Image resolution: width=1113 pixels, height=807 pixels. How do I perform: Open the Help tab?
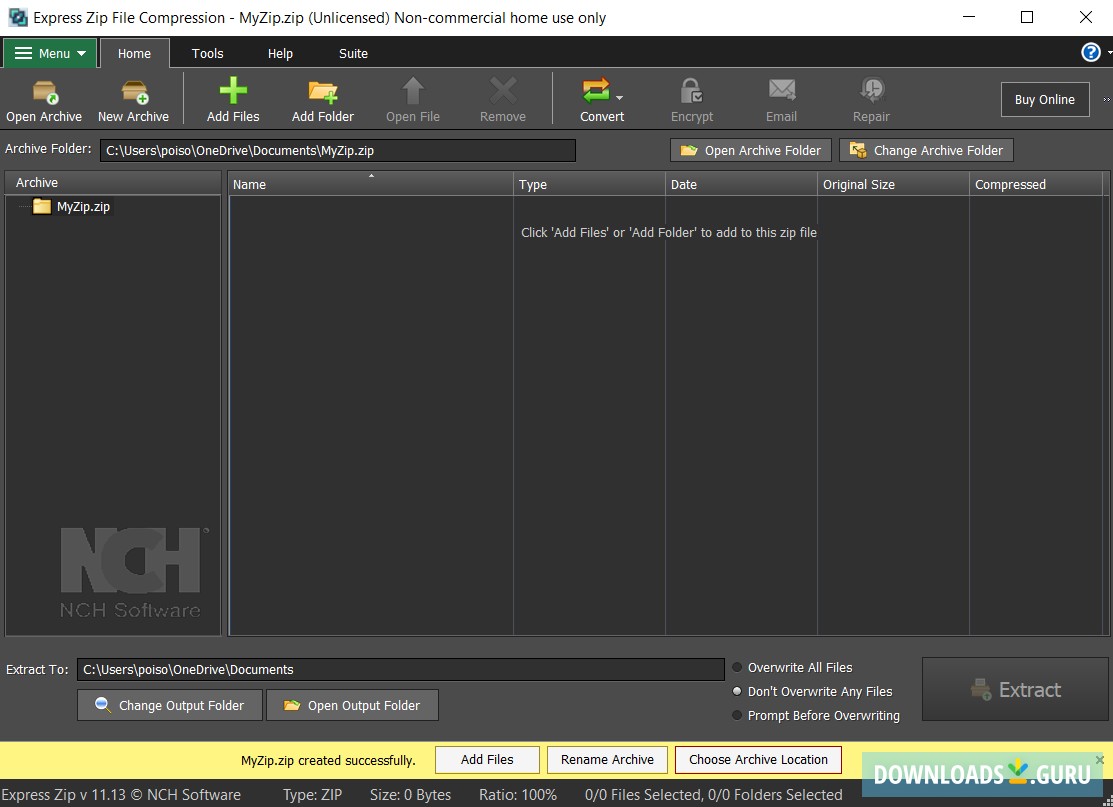pos(280,53)
